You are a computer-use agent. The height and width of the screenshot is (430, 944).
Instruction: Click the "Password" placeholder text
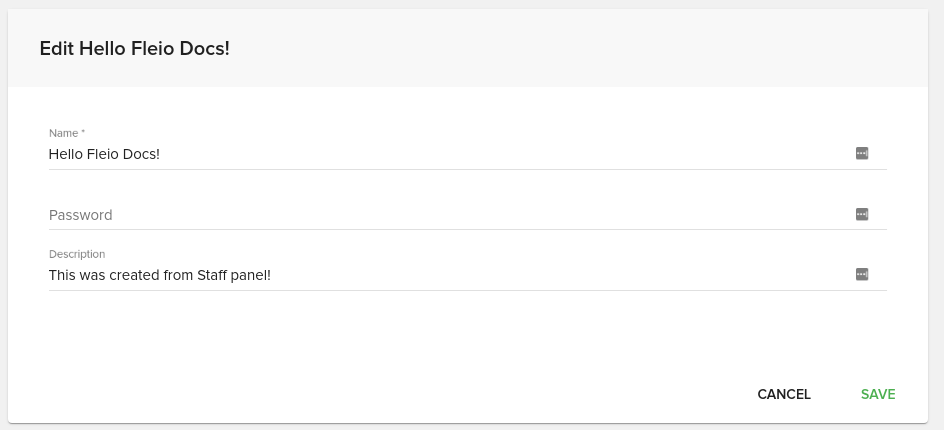pyautogui.click(x=81, y=215)
